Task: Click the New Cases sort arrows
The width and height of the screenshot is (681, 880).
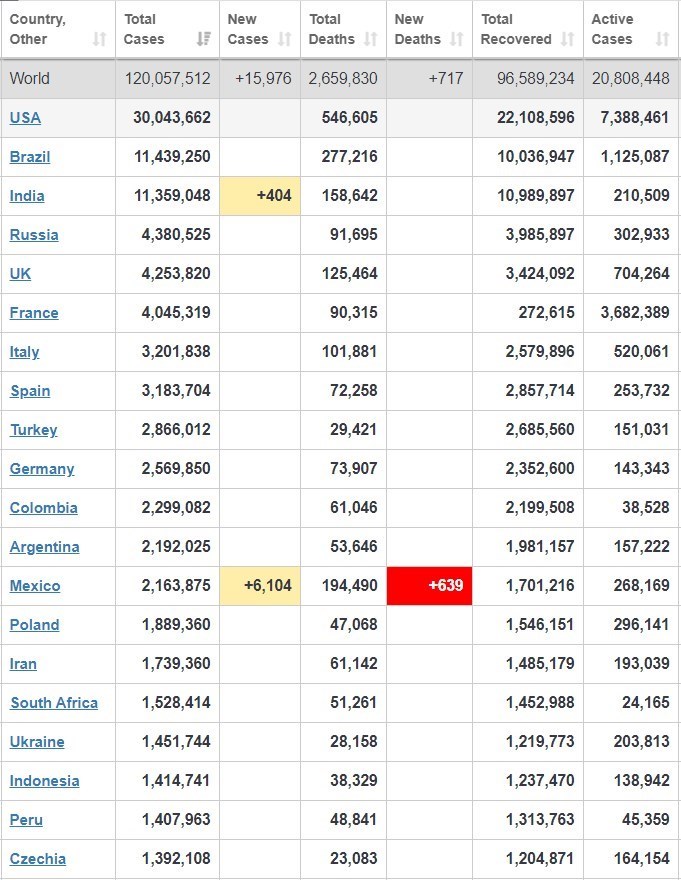Action: click(285, 39)
